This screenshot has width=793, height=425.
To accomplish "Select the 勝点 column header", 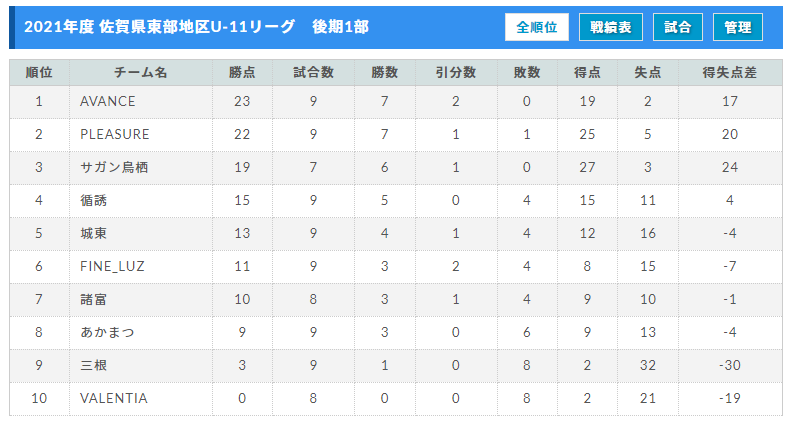I will (x=242, y=73).
